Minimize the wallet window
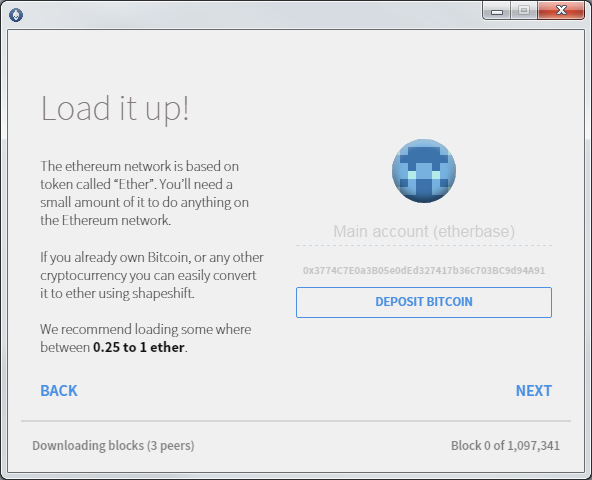 click(x=497, y=11)
